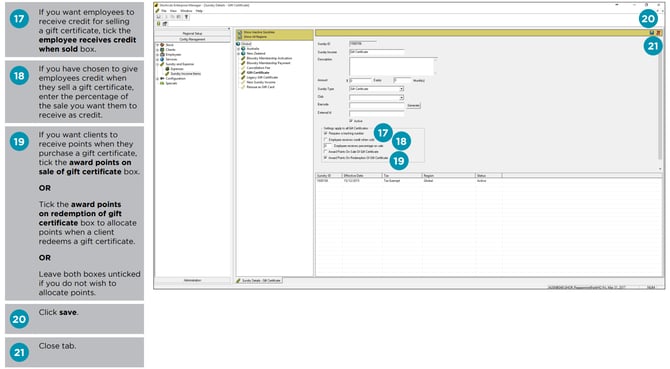670x369 pixels.
Task: Tick Employee receives credit when sold checkbox
Action: coord(326,140)
